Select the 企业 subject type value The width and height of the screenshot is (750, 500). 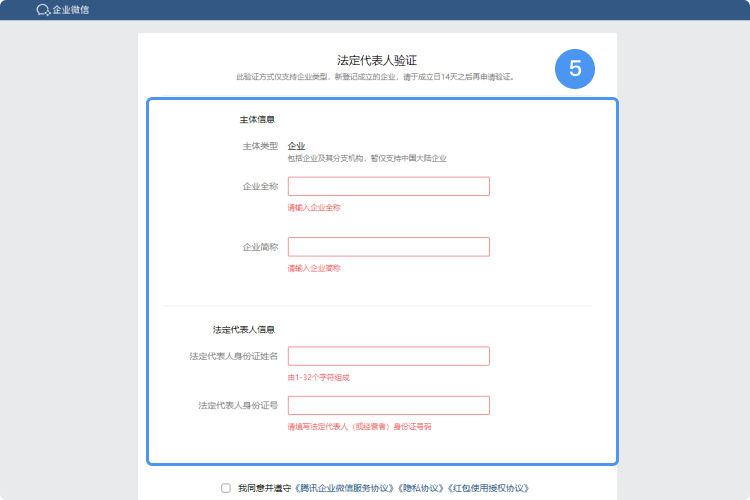pyautogui.click(x=296, y=146)
